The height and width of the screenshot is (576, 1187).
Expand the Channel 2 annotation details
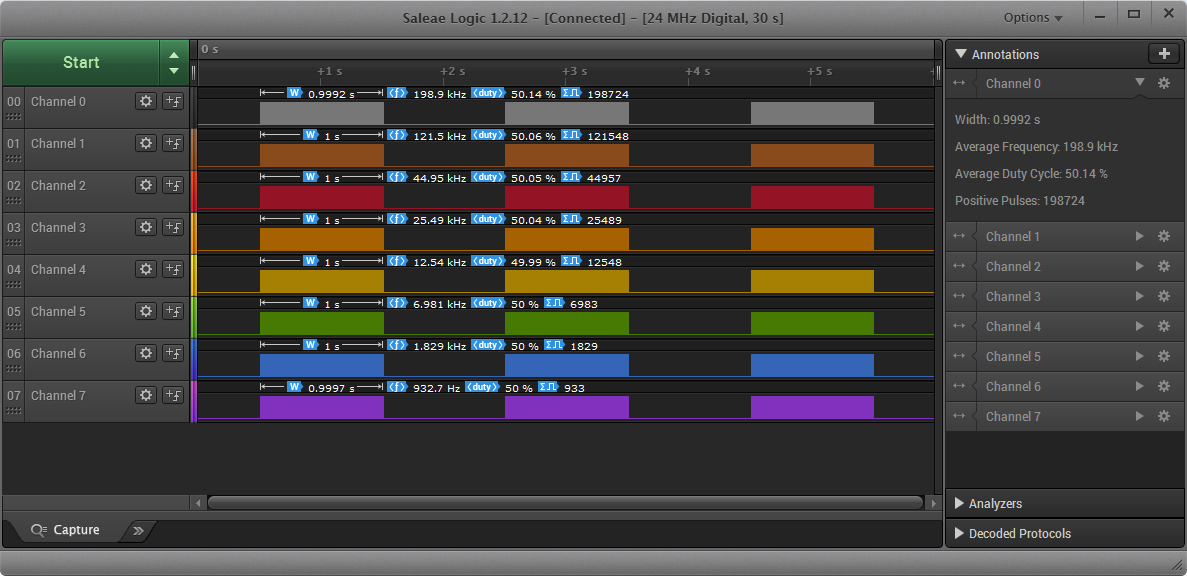[1139, 266]
